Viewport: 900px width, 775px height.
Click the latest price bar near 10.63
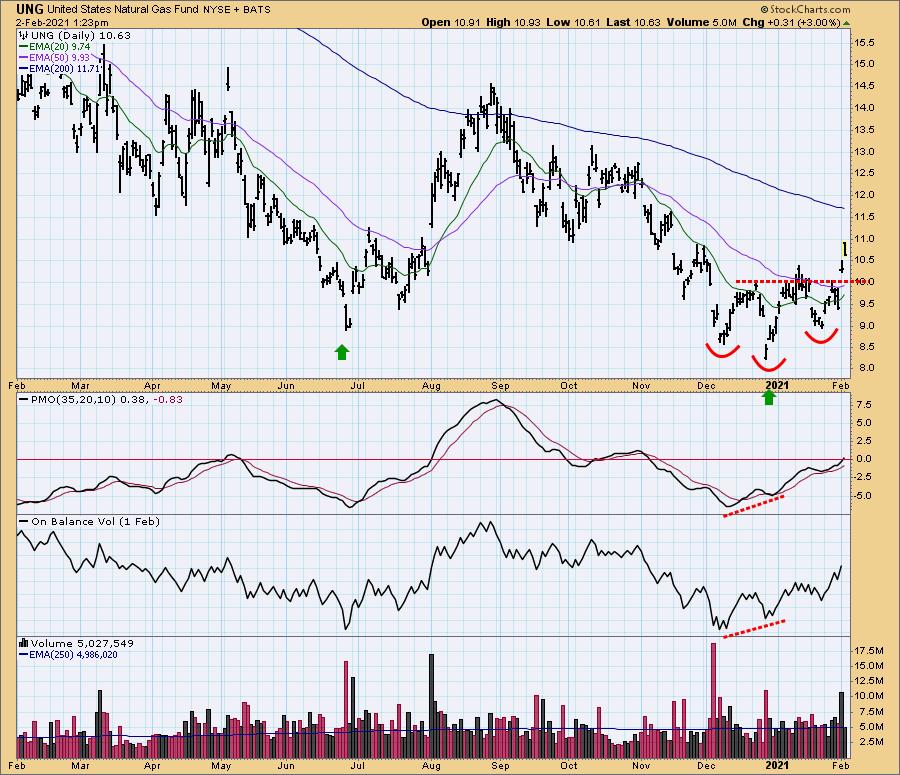(844, 249)
